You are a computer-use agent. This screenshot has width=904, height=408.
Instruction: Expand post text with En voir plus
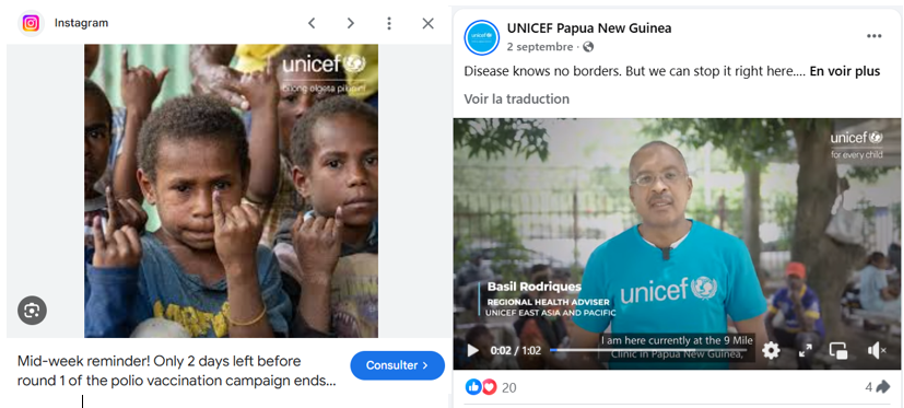coord(845,71)
